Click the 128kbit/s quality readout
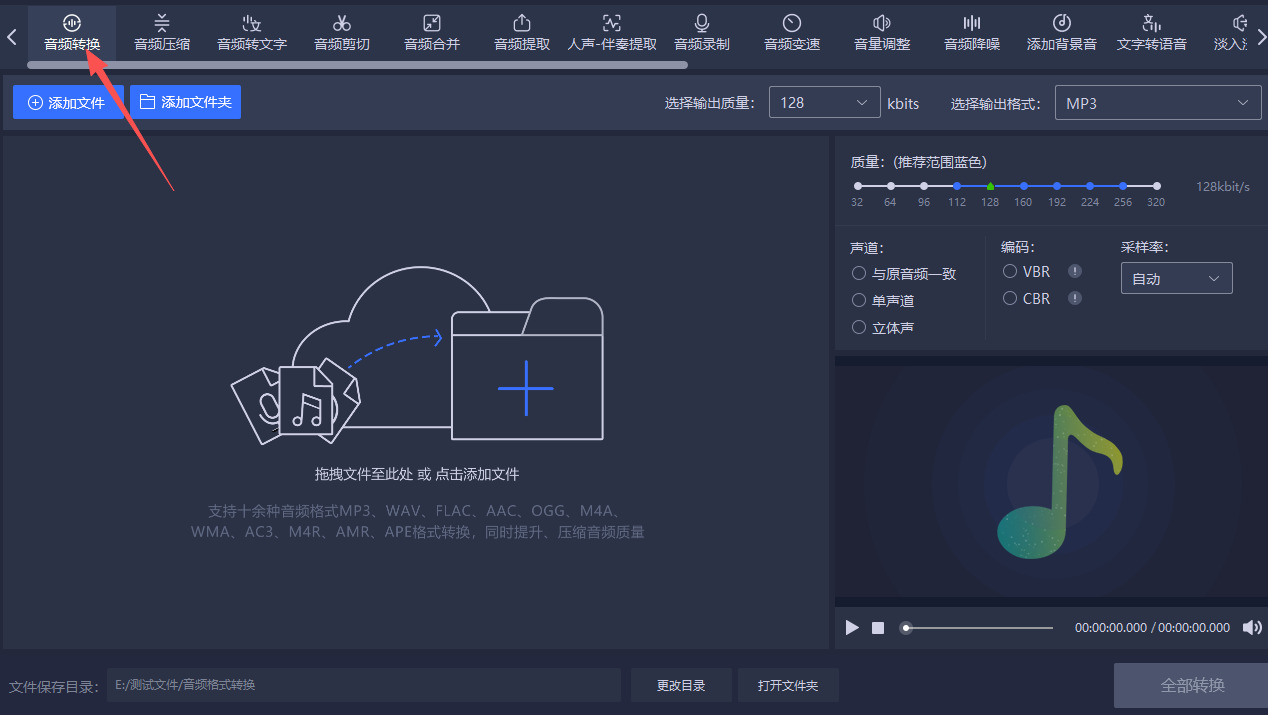 [1223, 186]
